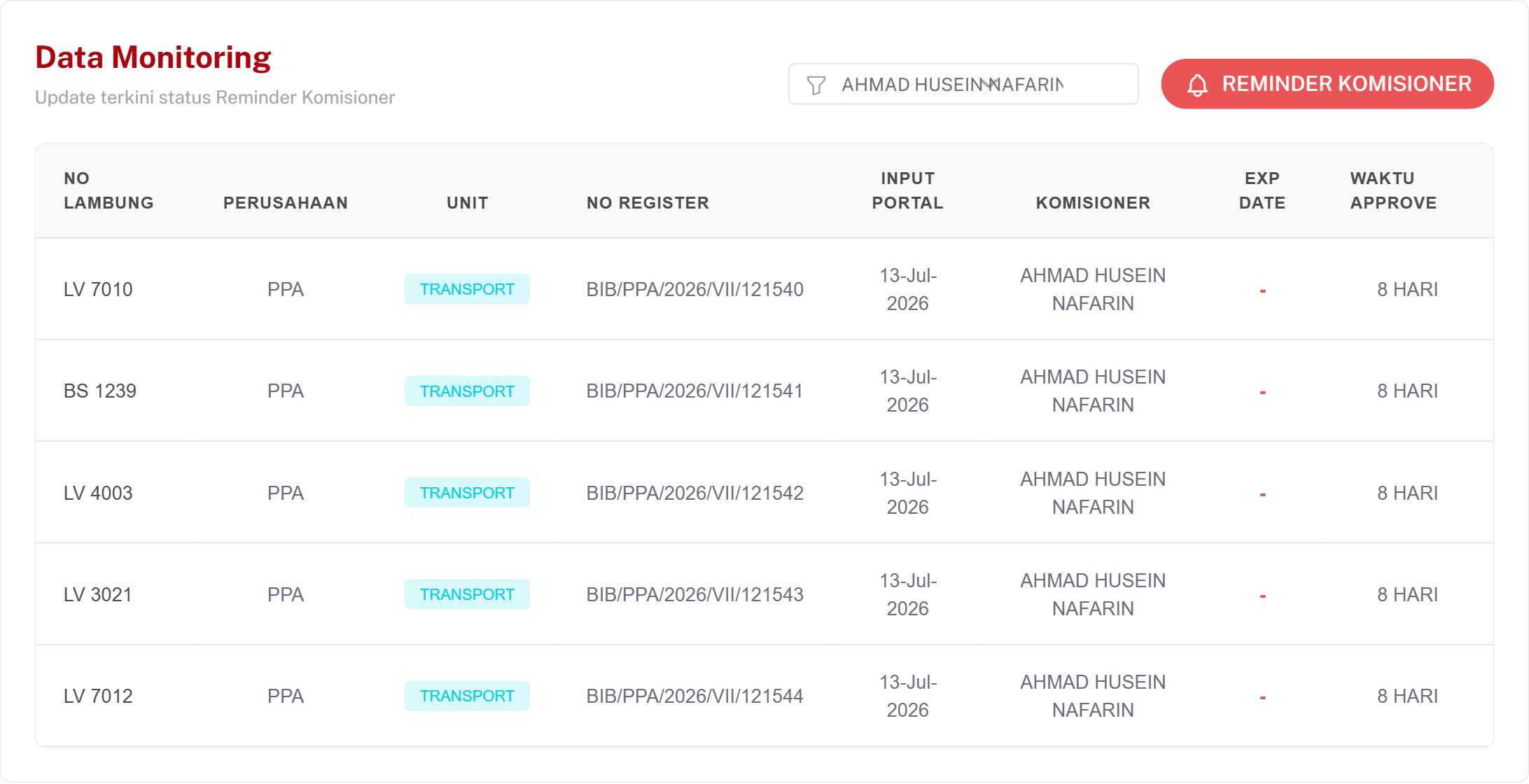Click komisioner name in LV 7010 row
This screenshot has width=1529, height=784.
pyautogui.click(x=1093, y=289)
